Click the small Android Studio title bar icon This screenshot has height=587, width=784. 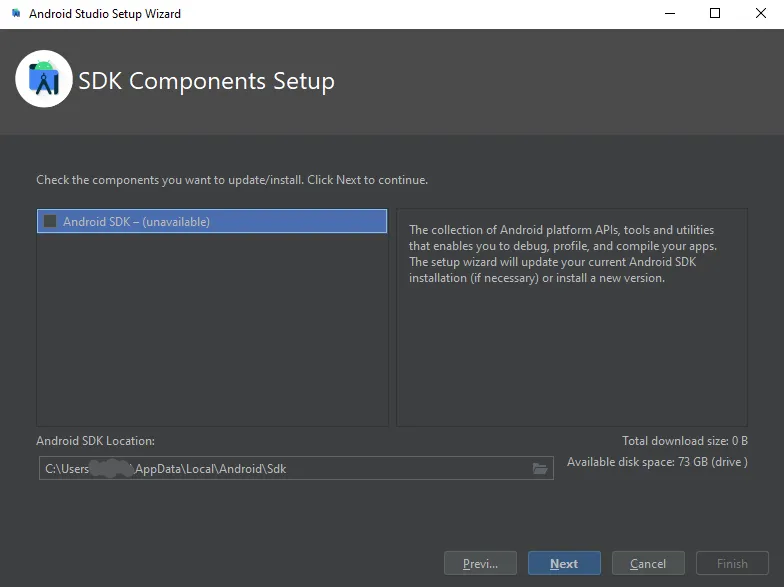(15, 14)
